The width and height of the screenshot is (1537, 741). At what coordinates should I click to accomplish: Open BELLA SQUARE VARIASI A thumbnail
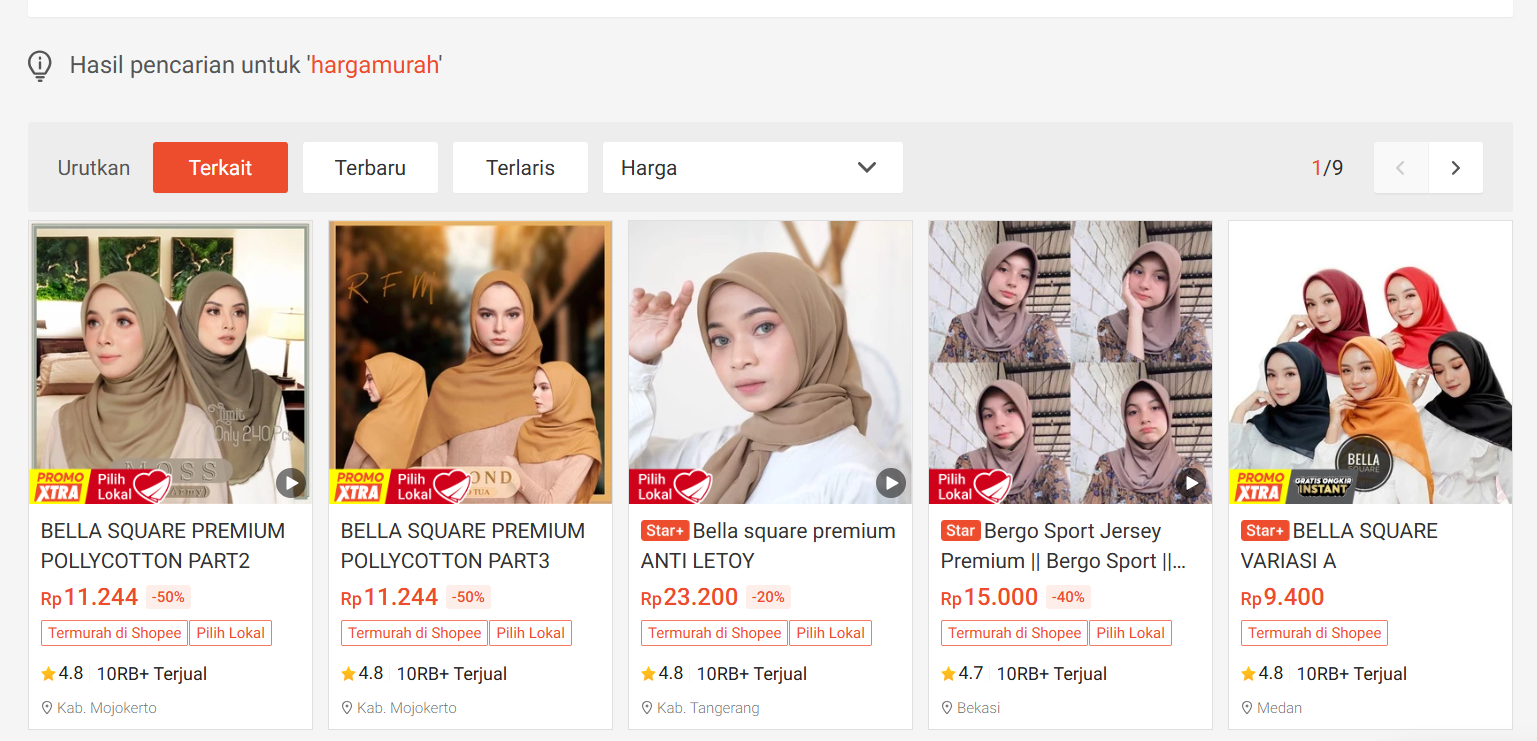pos(1370,362)
